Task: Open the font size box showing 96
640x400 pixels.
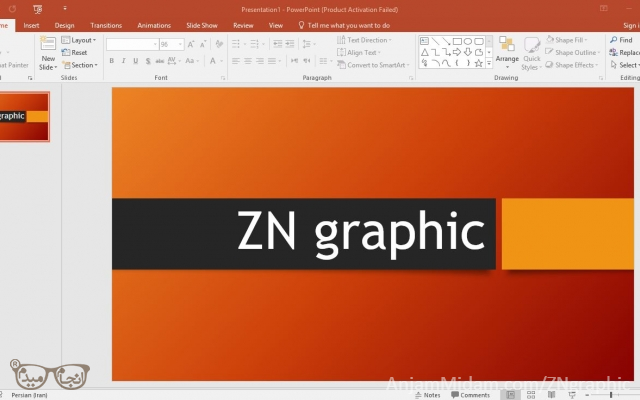Action: click(171, 44)
